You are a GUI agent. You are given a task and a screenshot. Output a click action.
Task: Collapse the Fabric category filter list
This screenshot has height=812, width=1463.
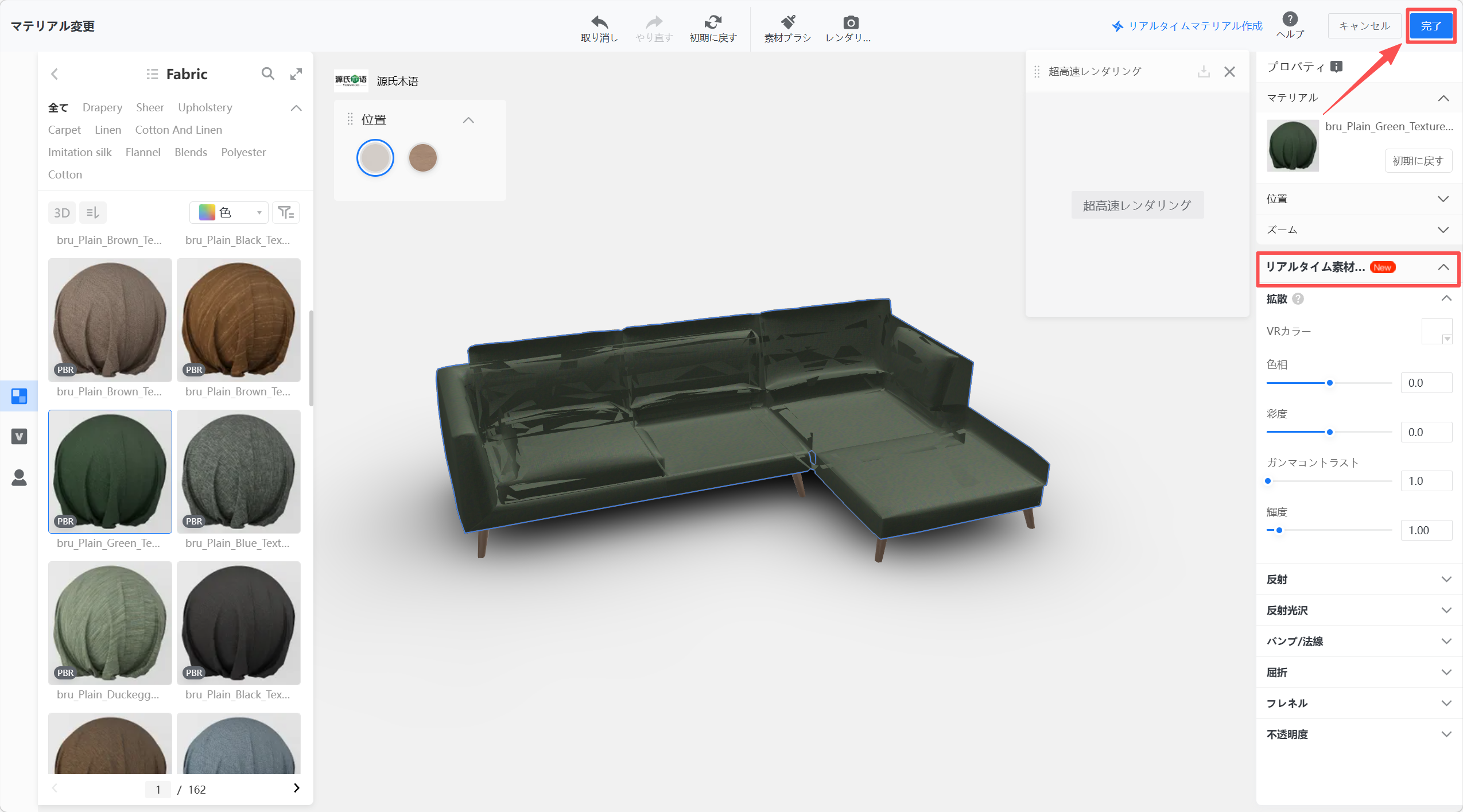[x=296, y=108]
